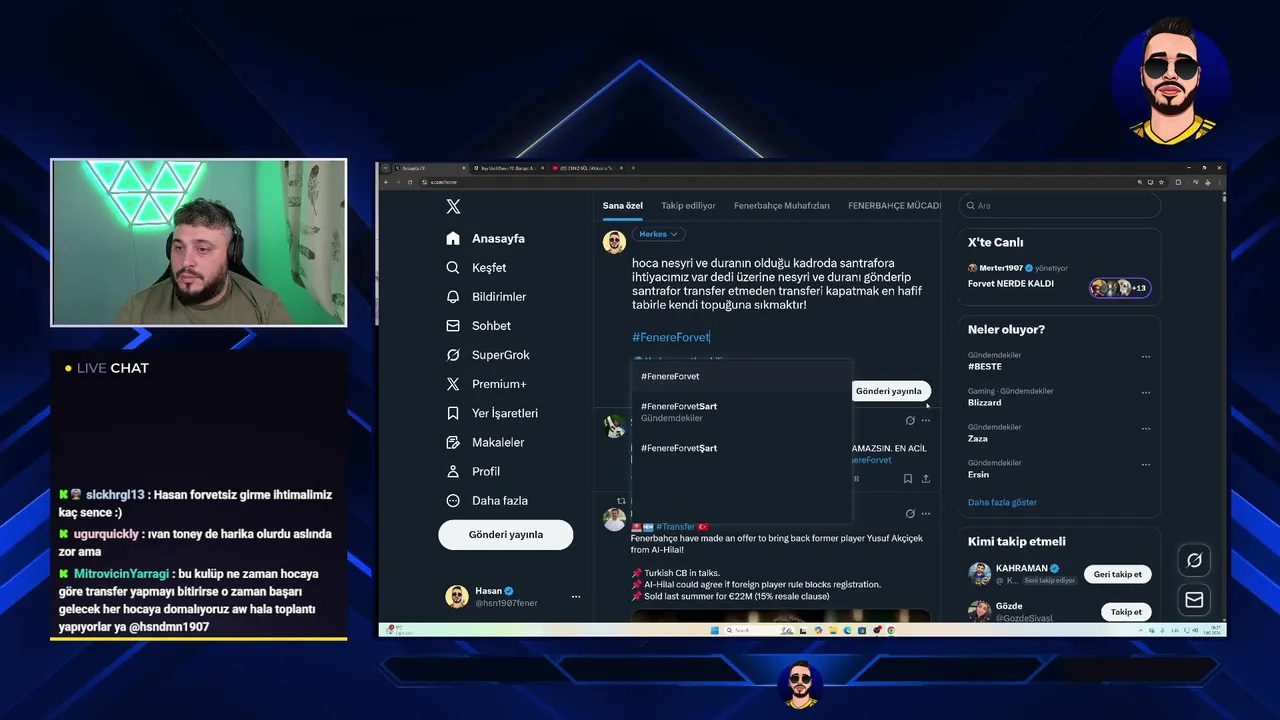The width and height of the screenshot is (1280, 720).
Task: Reload the page in the browser
Action: pyautogui.click(x=408, y=182)
